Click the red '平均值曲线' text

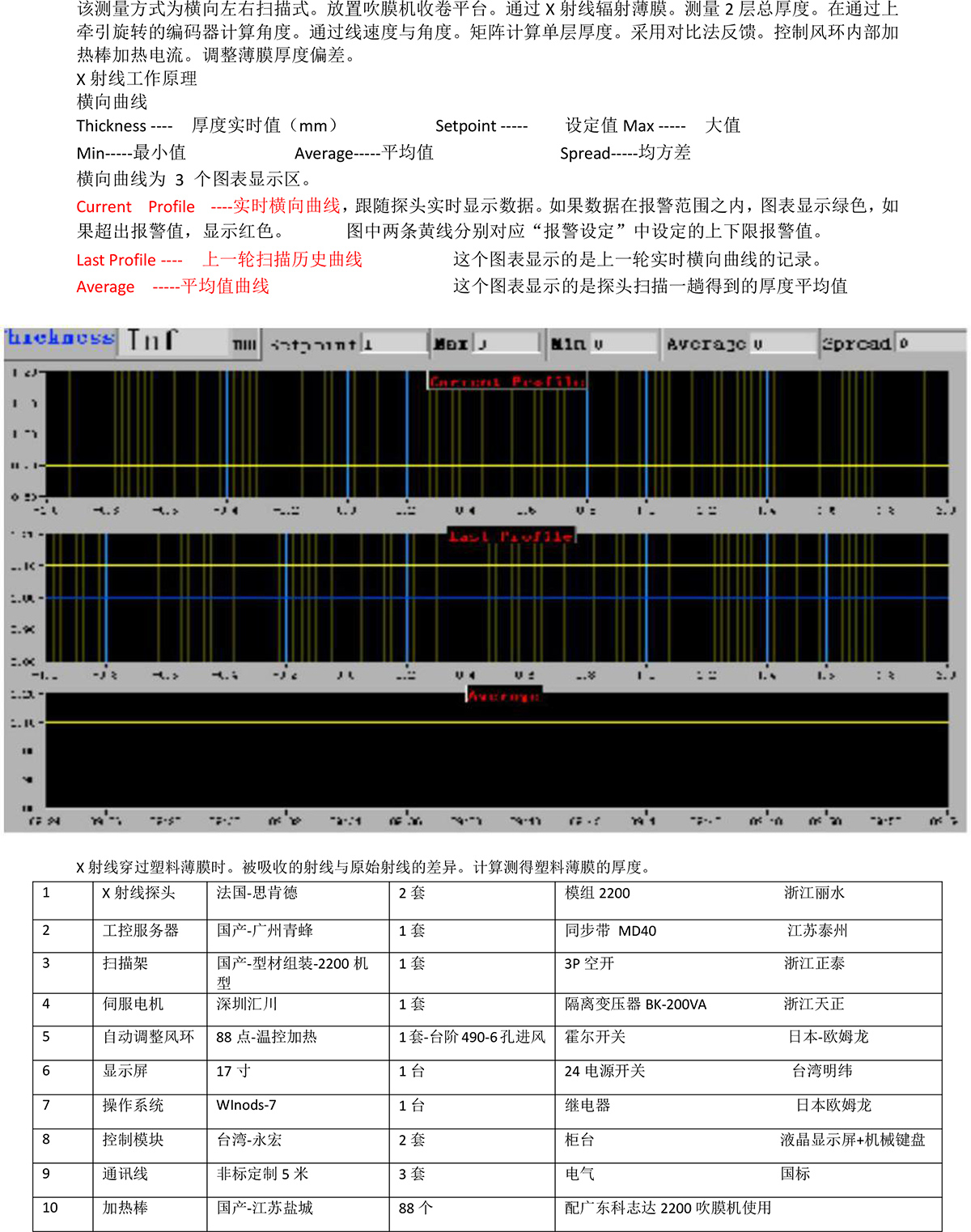tap(225, 286)
